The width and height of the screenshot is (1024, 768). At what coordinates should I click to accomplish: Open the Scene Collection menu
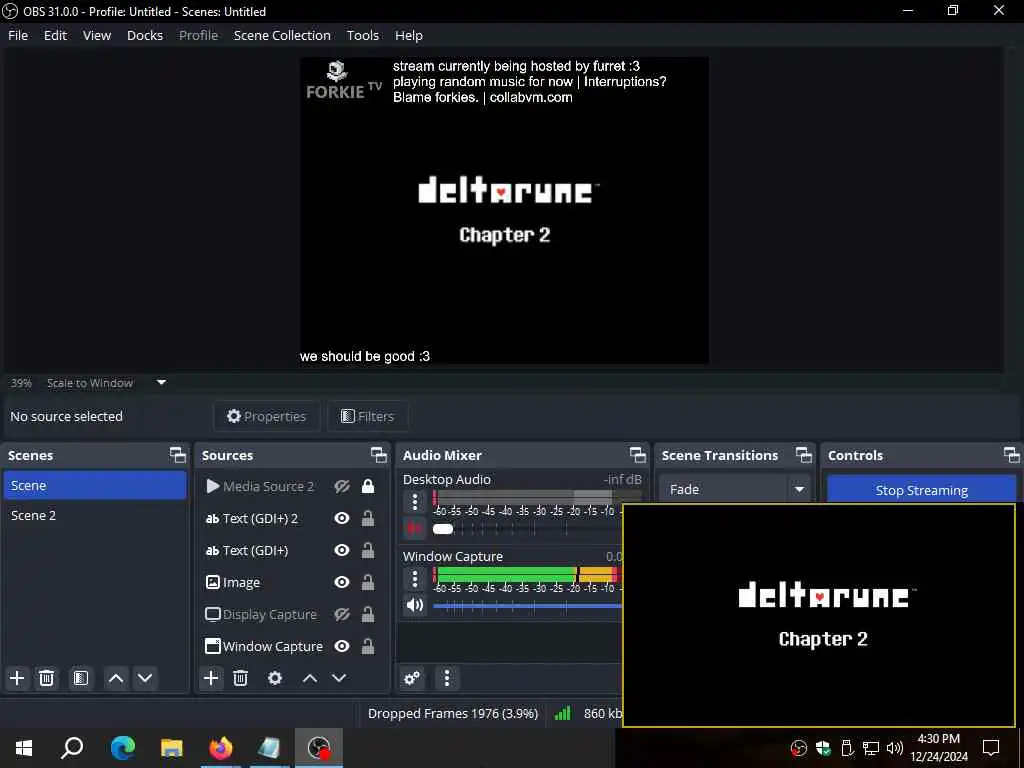pyautogui.click(x=282, y=35)
